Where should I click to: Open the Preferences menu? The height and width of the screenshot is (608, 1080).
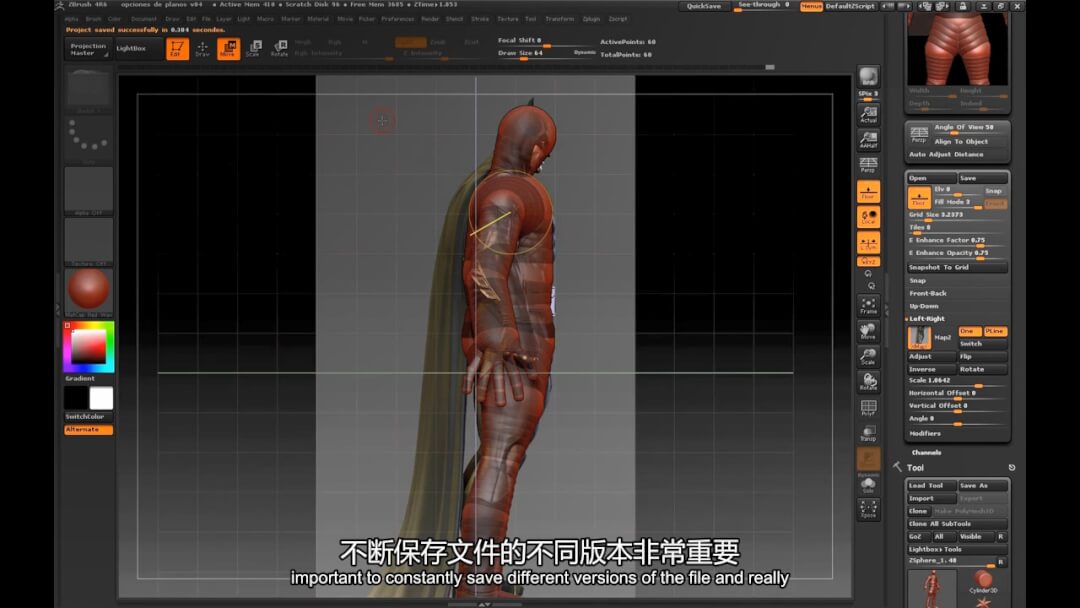click(x=397, y=19)
